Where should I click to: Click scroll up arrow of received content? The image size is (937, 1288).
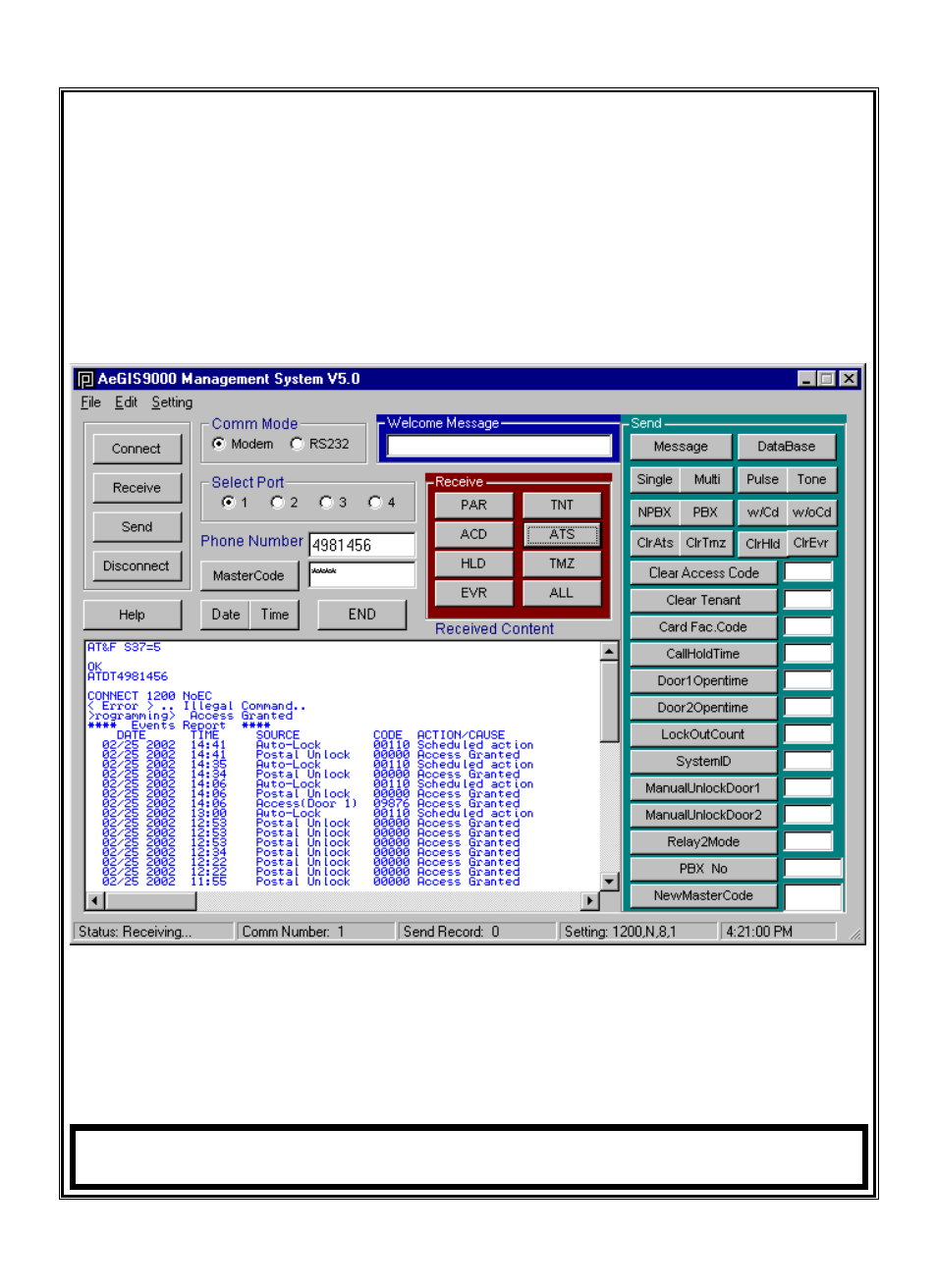click(609, 651)
